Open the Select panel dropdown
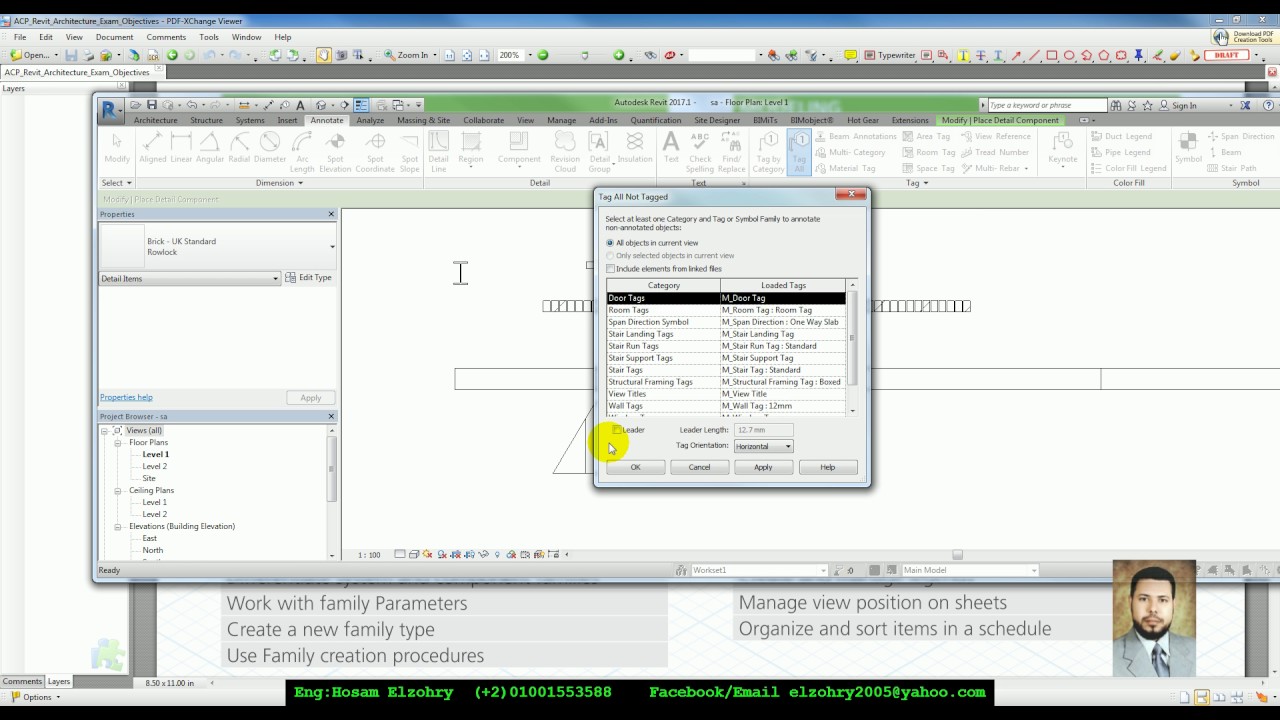Screen dimensions: 1280x720 point(116,183)
